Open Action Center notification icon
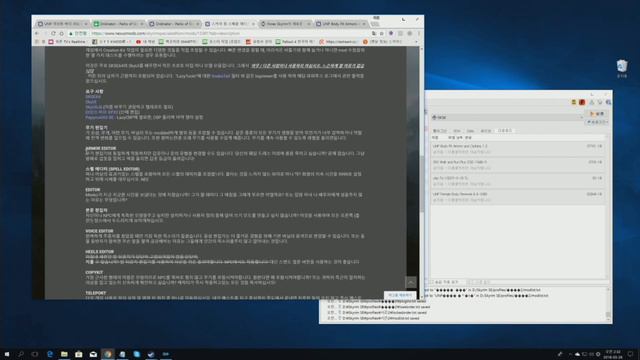This screenshot has width=640, height=360. point(631,354)
